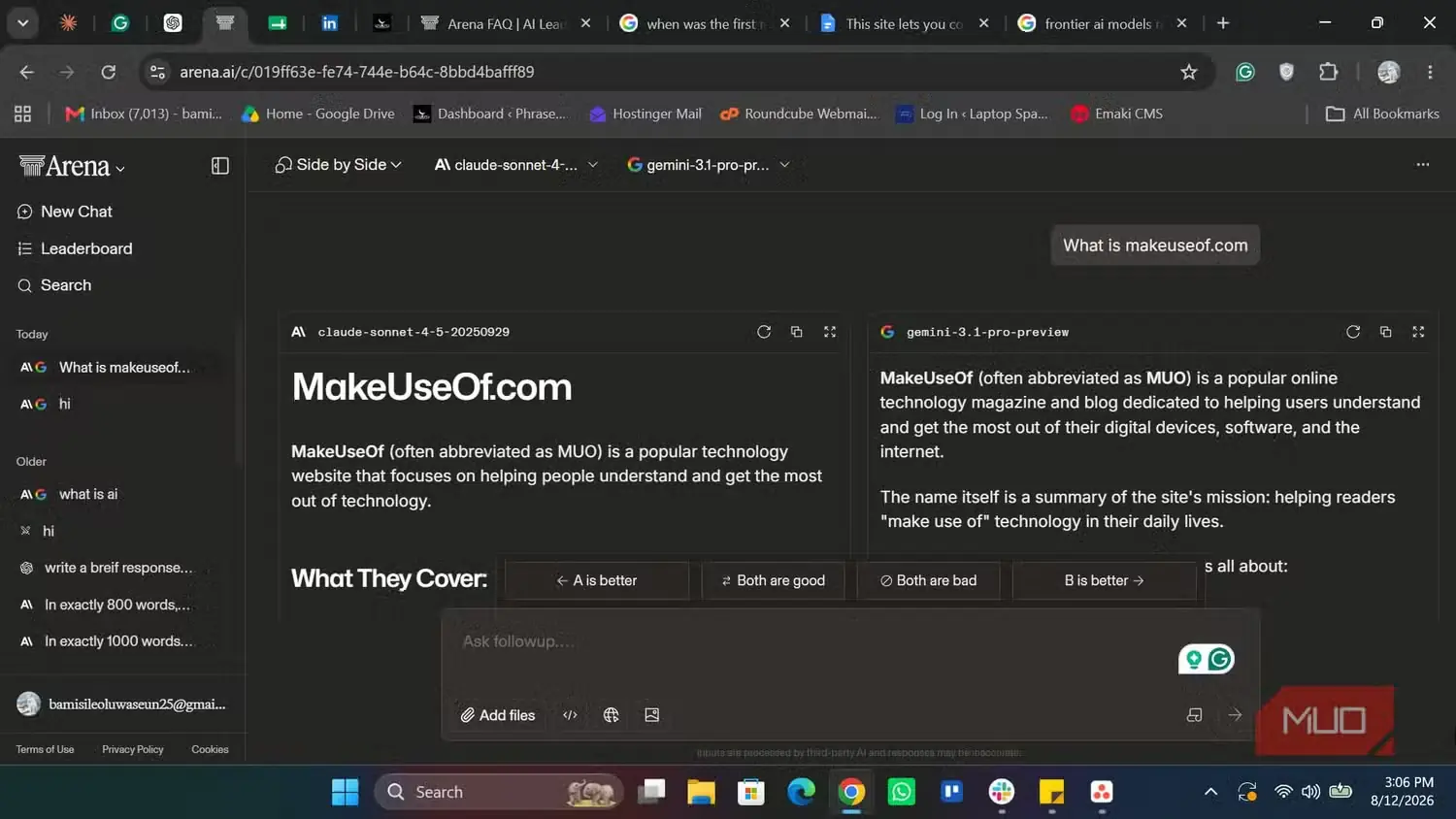Image resolution: width=1456 pixels, height=819 pixels.
Task: View site information for arena.ai
Action: (157, 72)
